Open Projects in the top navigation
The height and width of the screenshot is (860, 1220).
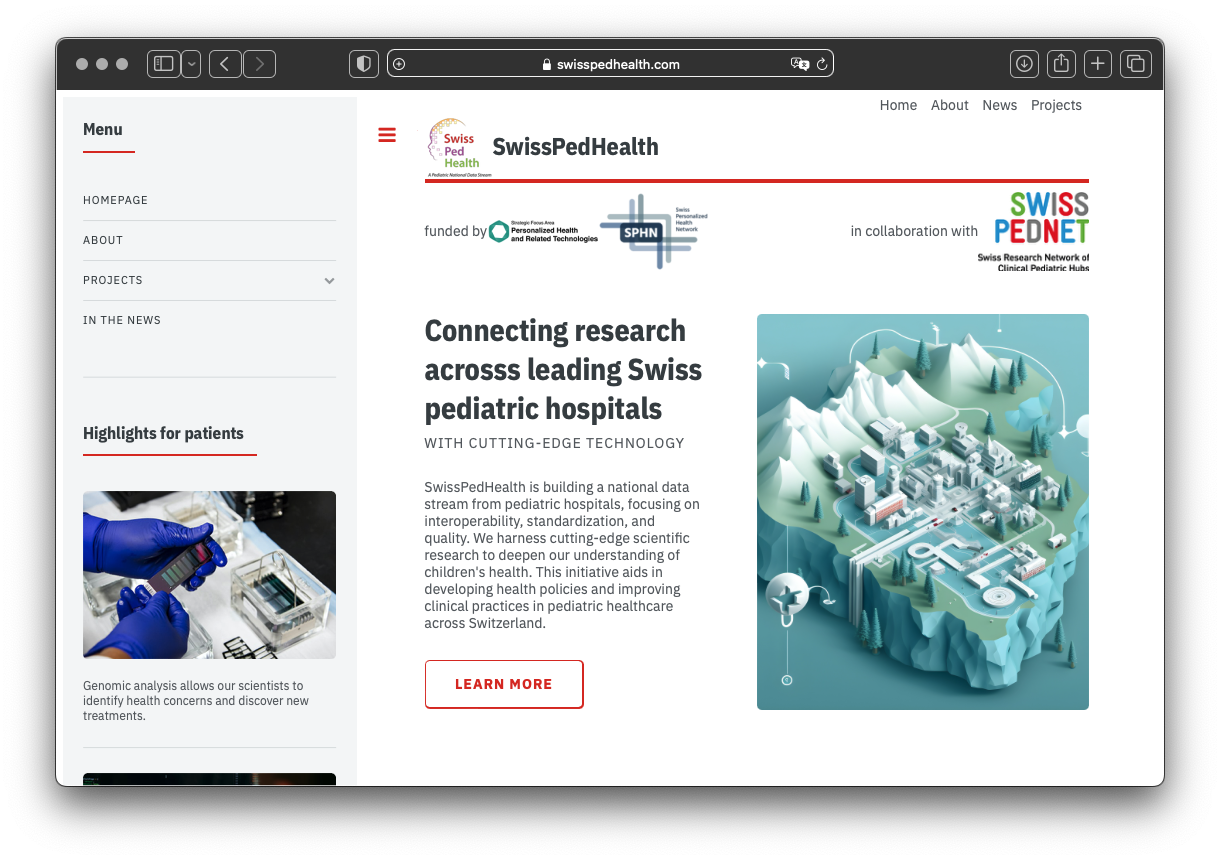point(1056,105)
